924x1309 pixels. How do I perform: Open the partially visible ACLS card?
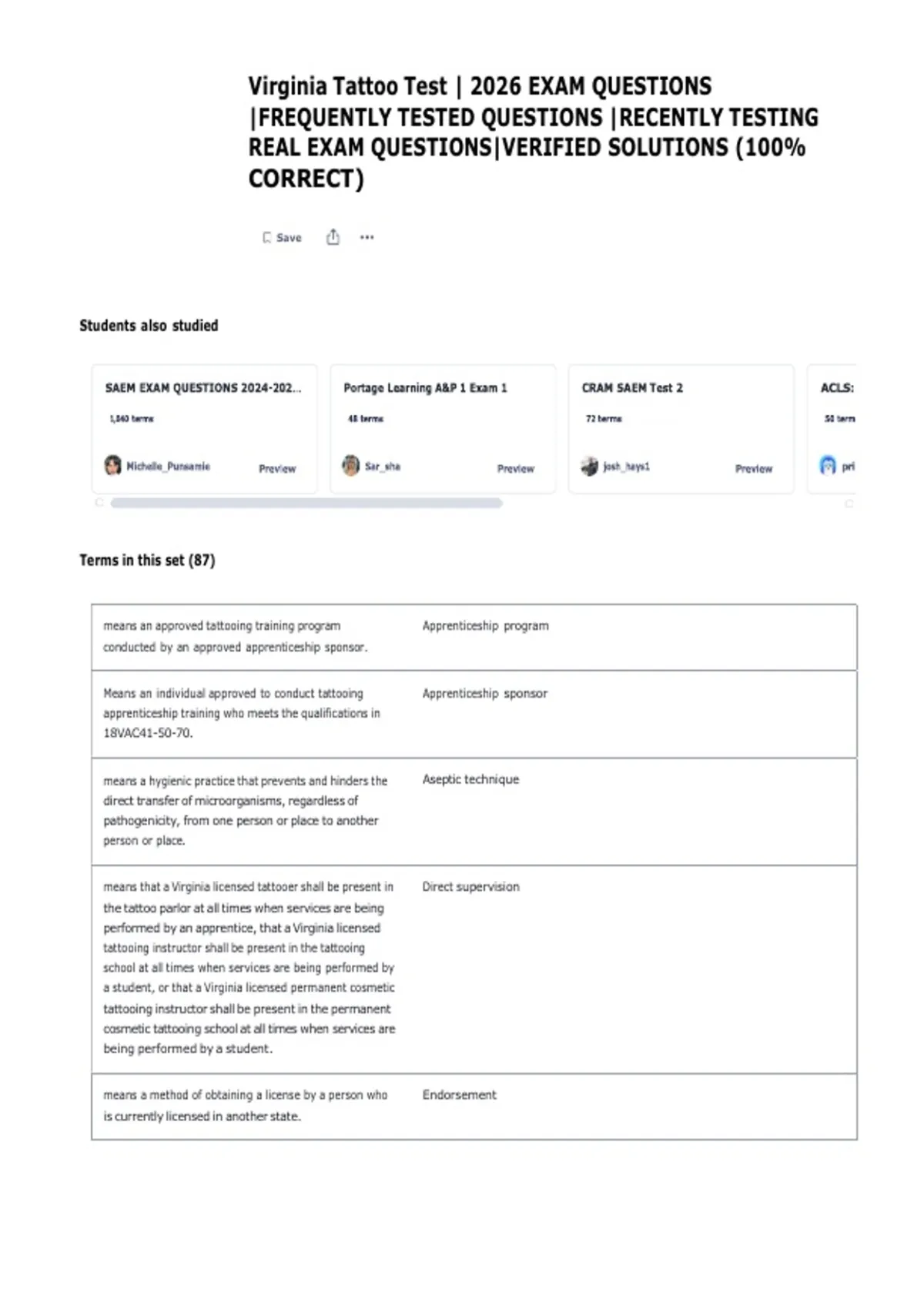pyautogui.click(x=832, y=429)
